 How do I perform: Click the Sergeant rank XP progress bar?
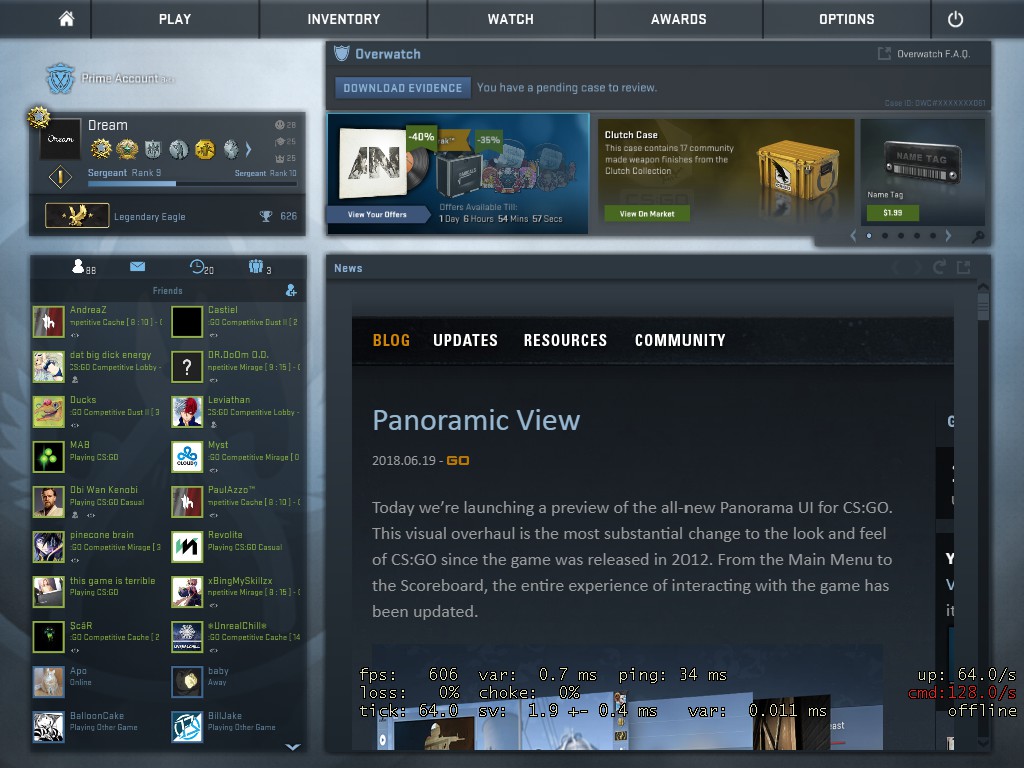point(192,184)
